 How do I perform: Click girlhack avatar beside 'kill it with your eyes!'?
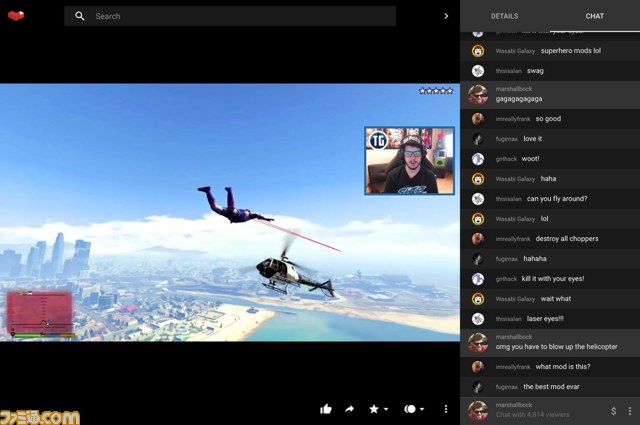(478, 279)
